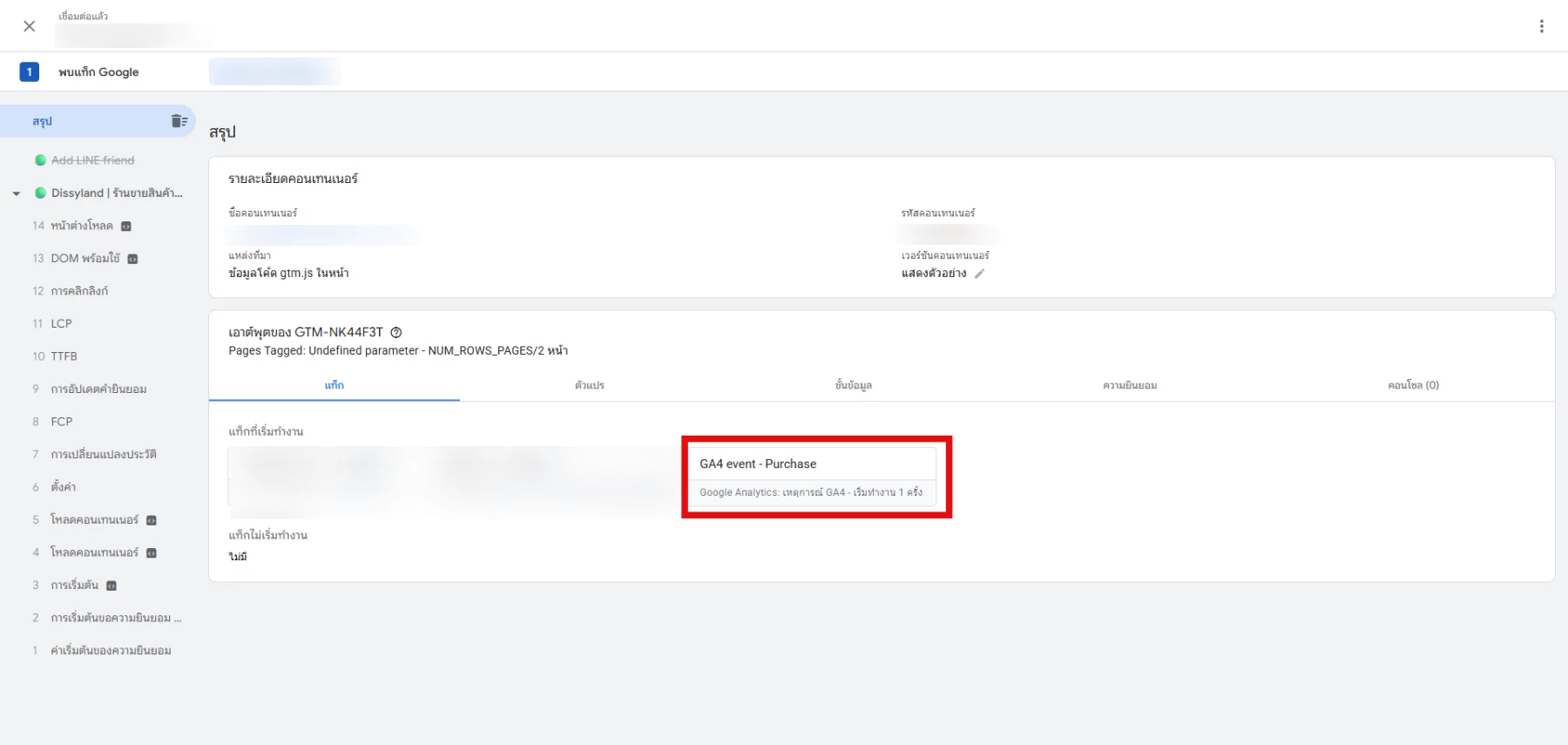This screenshot has width=1568, height=745.
Task: Click the code icon beside การเริ่มต้น event 3
Action: pos(112,586)
